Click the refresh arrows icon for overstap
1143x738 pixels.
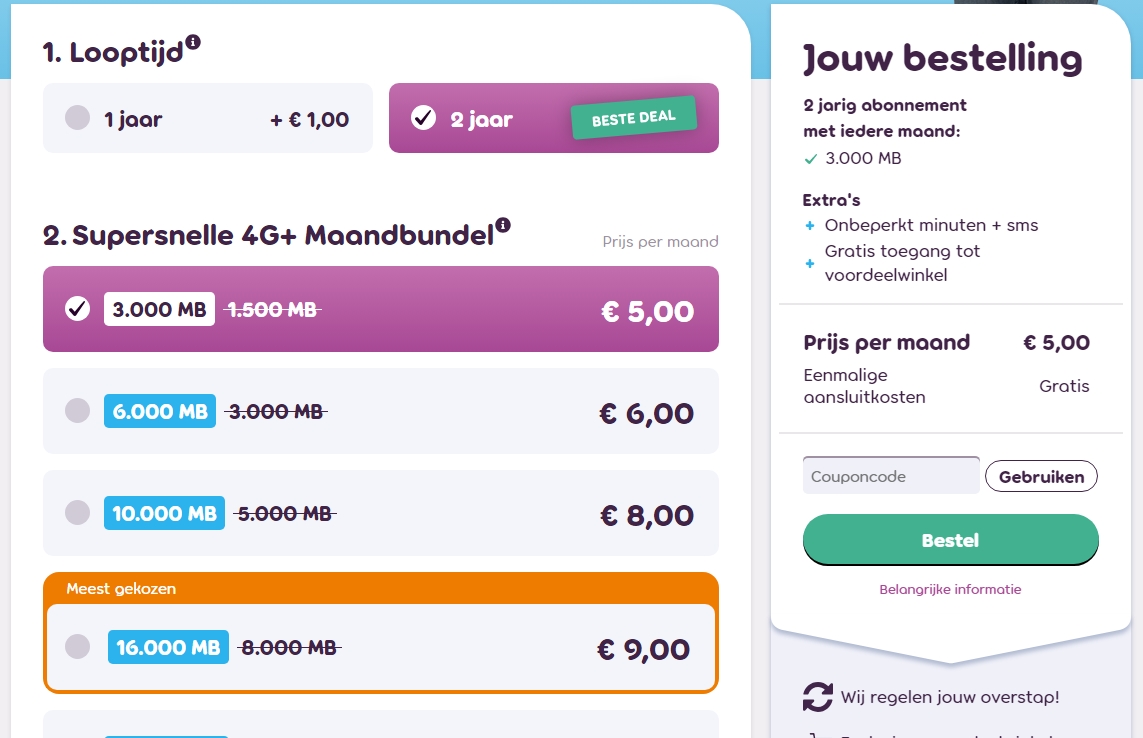point(818,696)
